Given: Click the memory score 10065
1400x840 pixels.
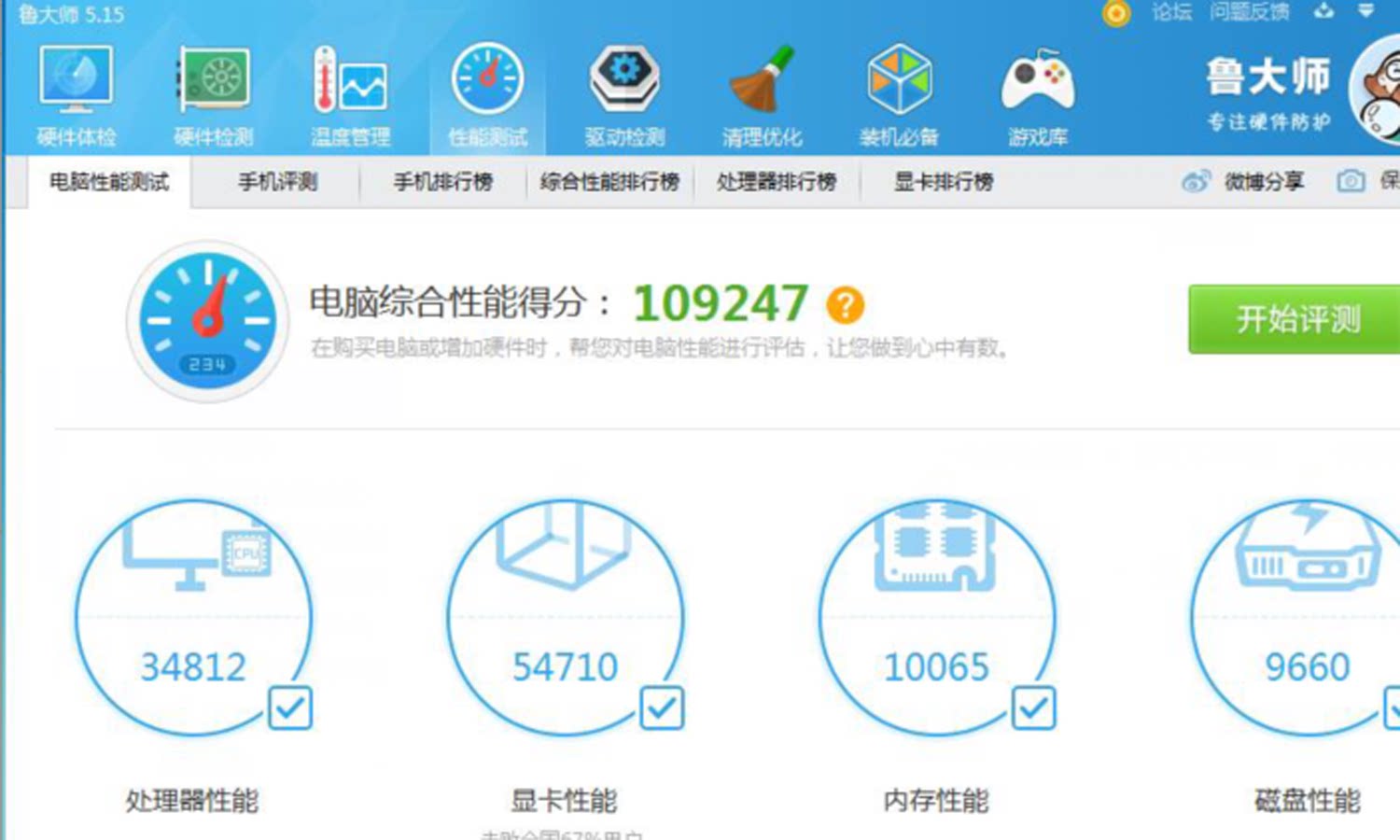Looking at the screenshot, I should click(936, 667).
